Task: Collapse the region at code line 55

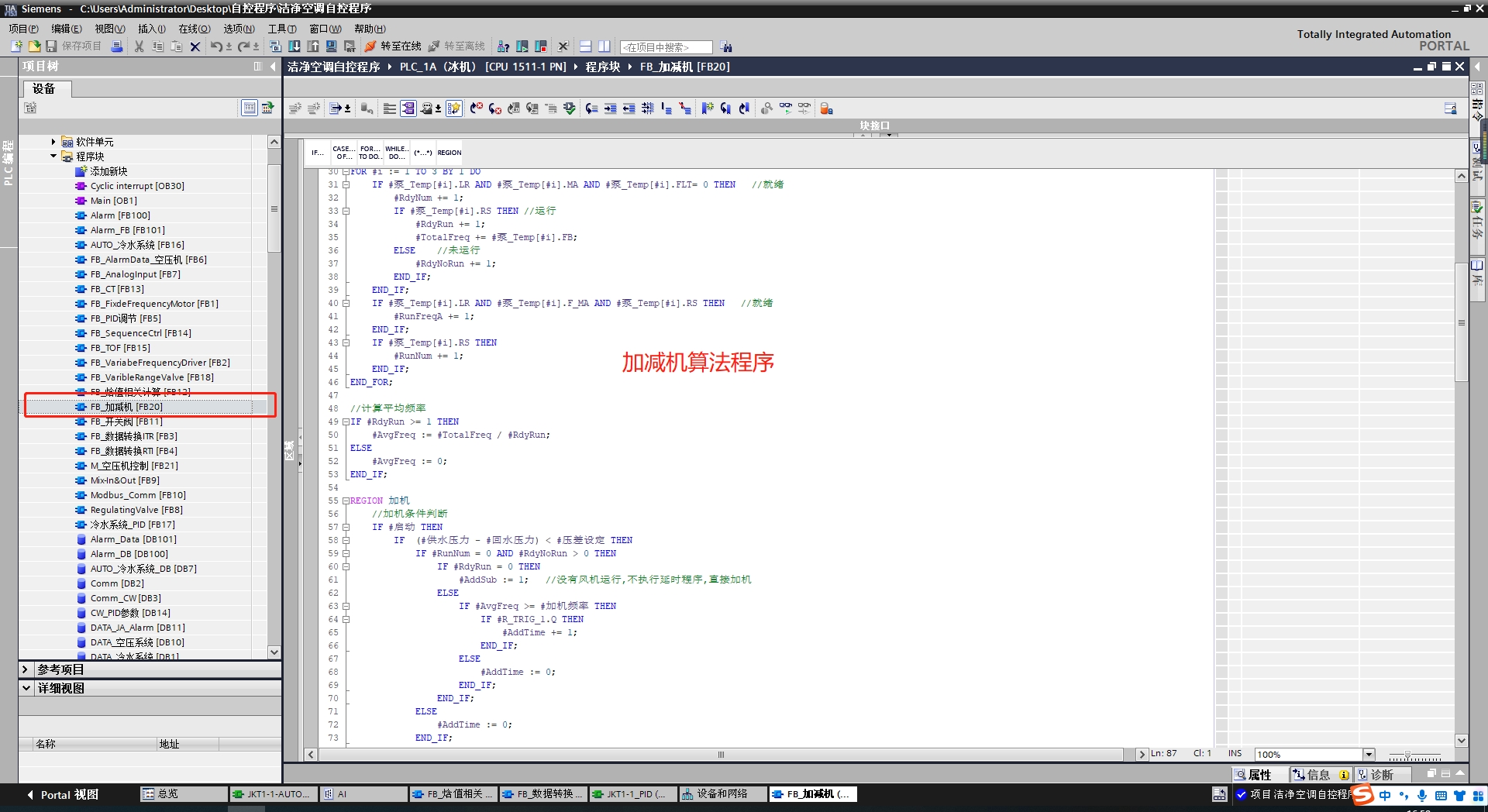Action: (x=346, y=501)
